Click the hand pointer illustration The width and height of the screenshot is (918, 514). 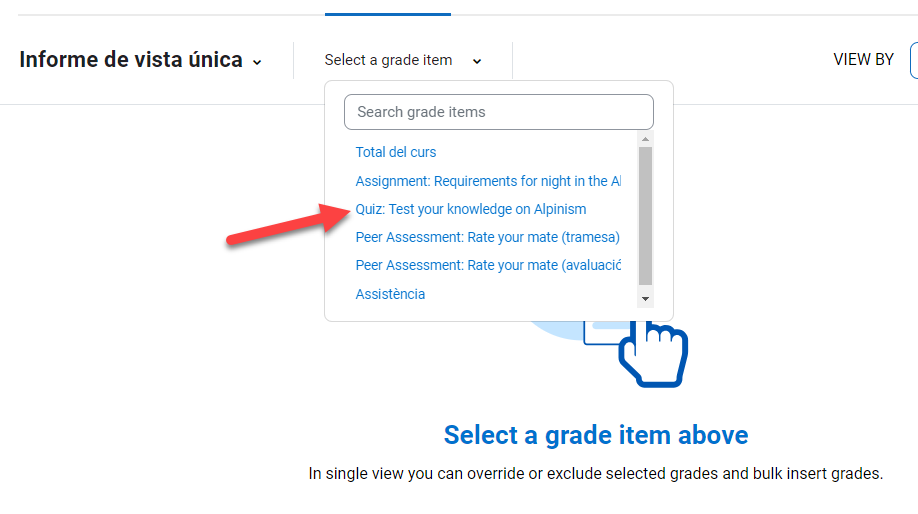click(x=653, y=352)
